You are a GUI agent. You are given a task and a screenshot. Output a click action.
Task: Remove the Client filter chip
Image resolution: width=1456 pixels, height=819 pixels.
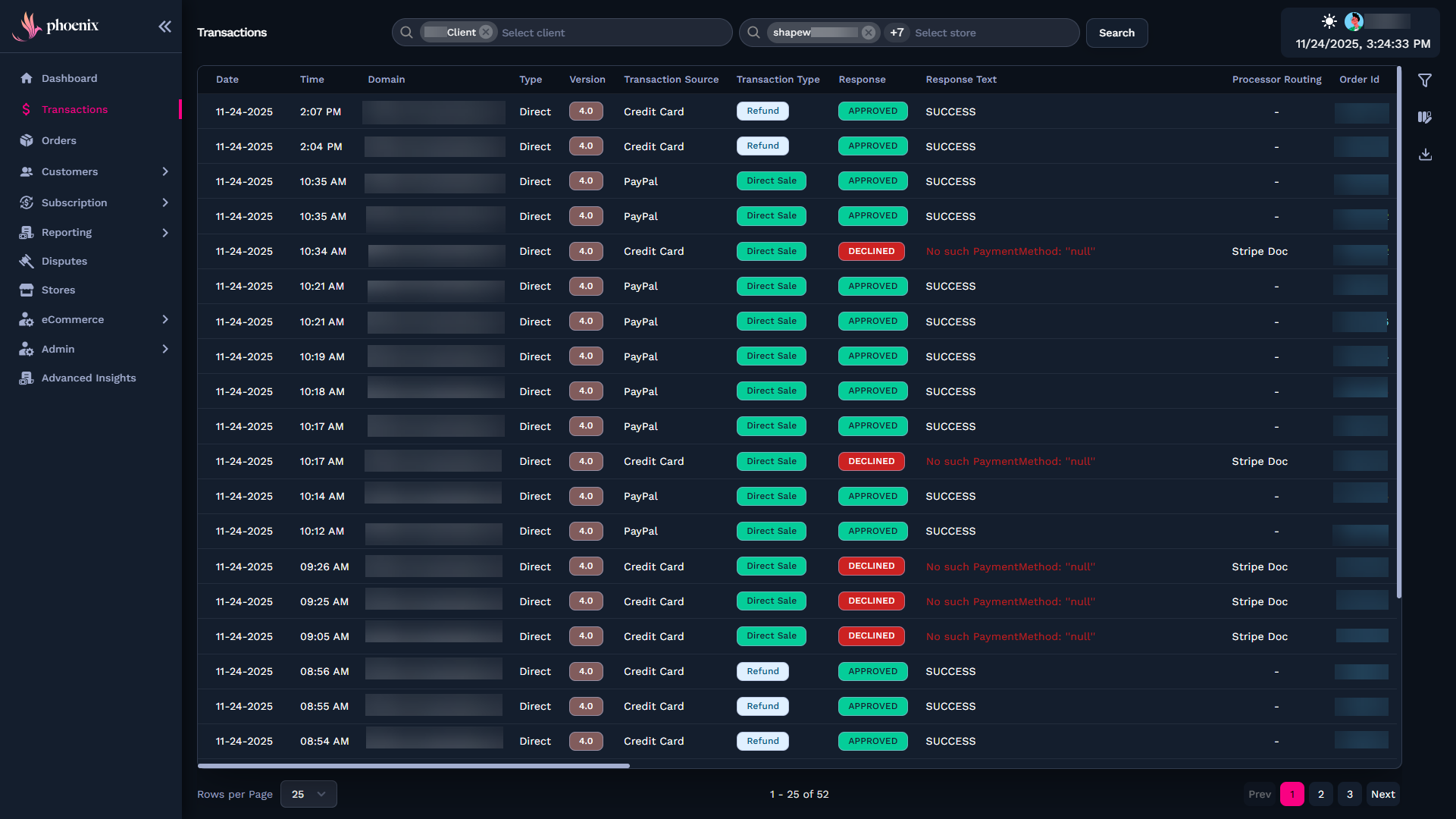pos(486,33)
